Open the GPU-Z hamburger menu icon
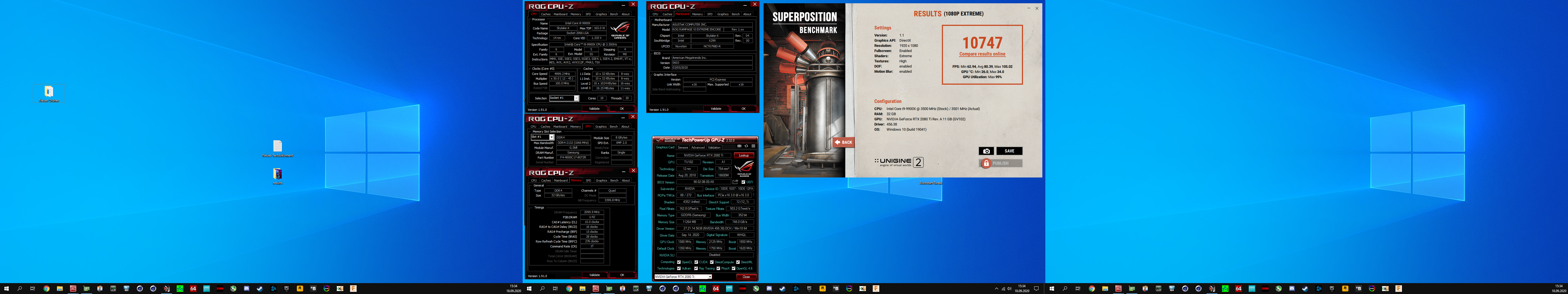 [754, 146]
